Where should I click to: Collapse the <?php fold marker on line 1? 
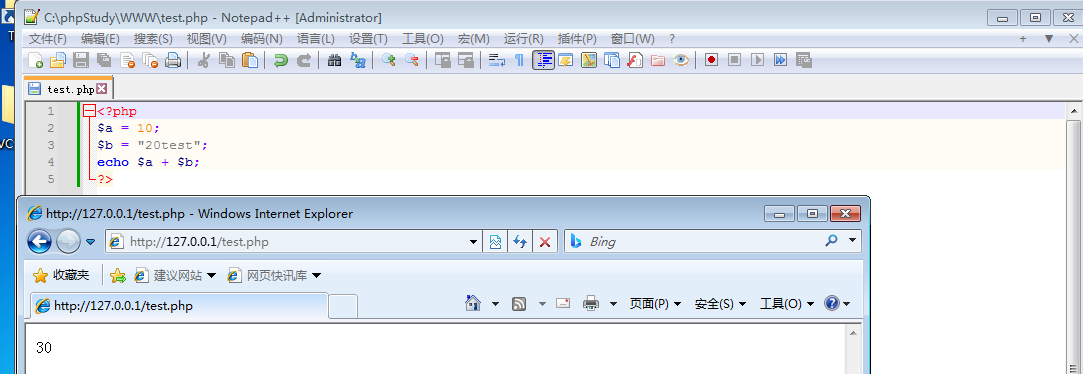pos(88,111)
